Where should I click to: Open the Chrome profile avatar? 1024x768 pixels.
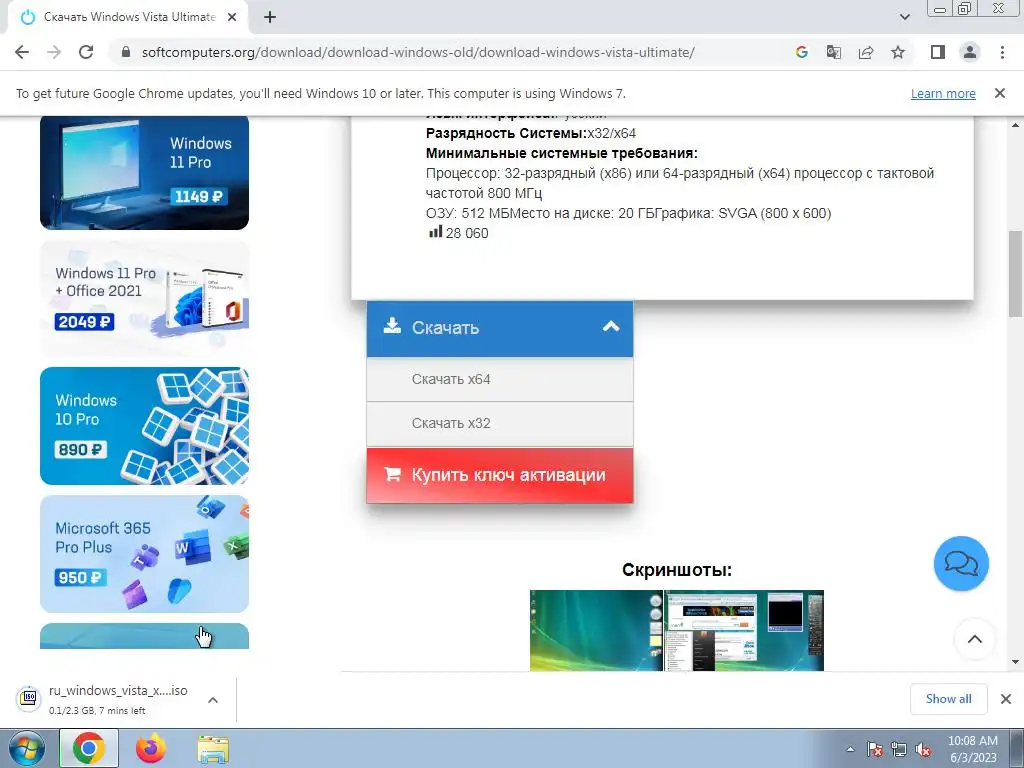click(x=970, y=52)
